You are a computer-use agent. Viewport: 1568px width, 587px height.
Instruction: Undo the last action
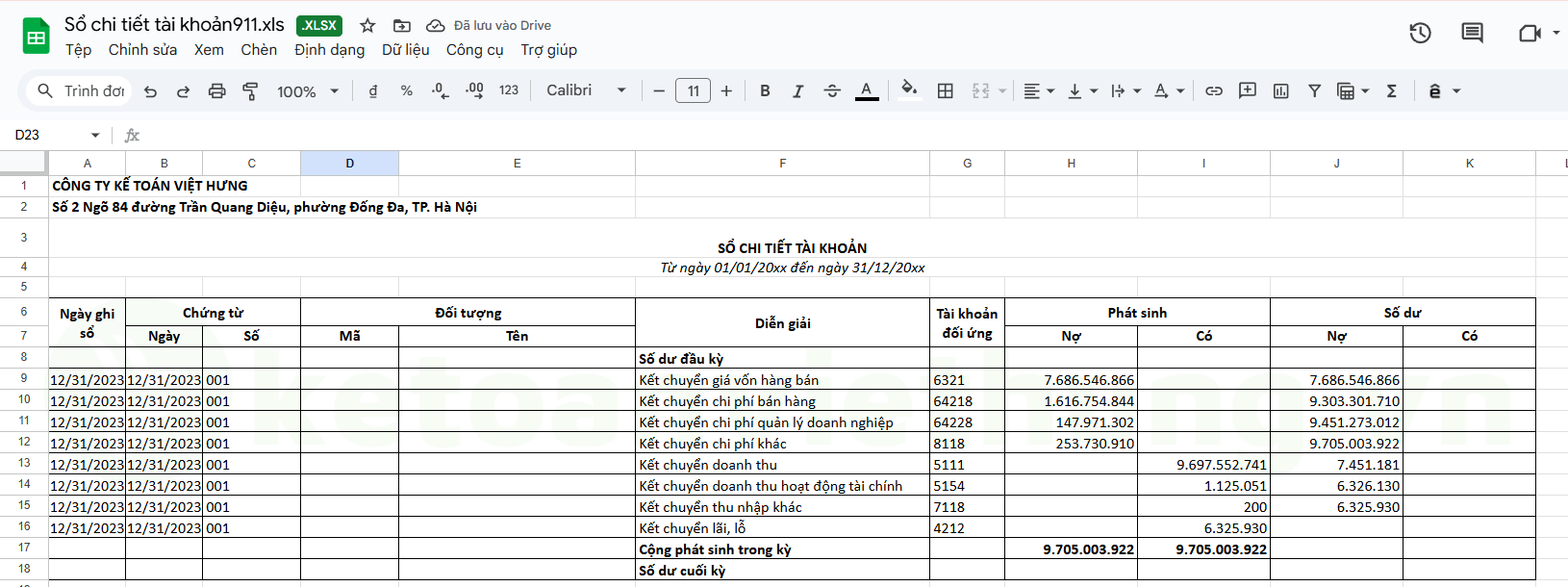coord(150,91)
